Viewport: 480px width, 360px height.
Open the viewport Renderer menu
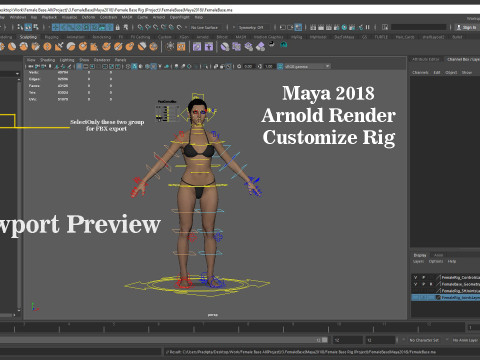coord(102,60)
